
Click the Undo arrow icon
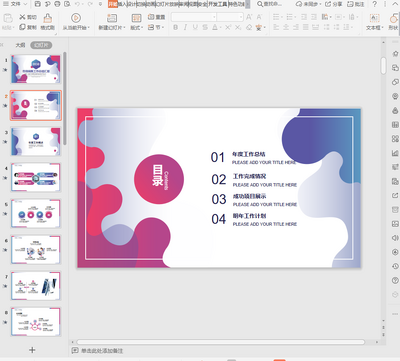click(77, 4)
